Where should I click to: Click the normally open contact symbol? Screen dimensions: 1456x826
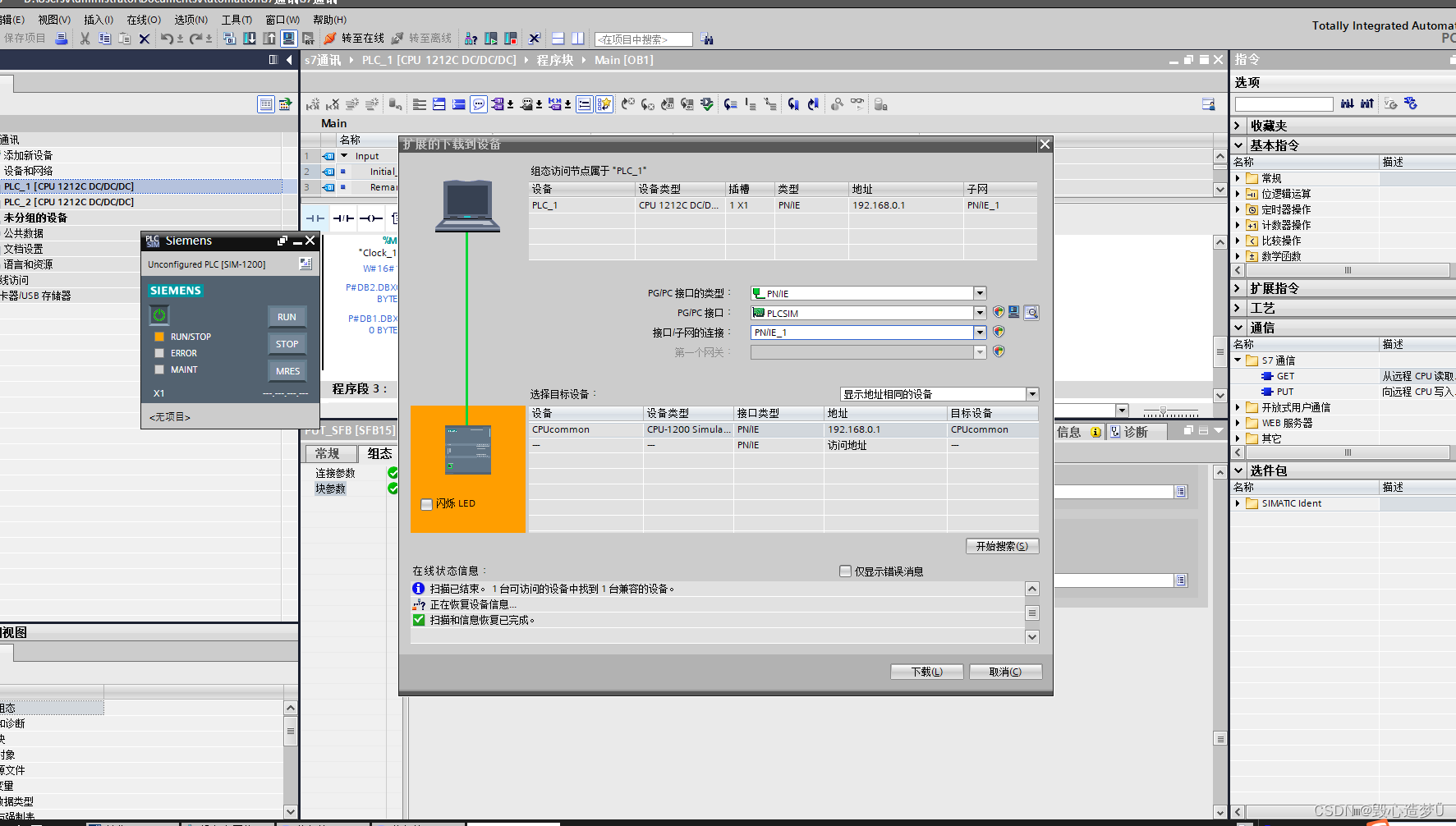(315, 218)
